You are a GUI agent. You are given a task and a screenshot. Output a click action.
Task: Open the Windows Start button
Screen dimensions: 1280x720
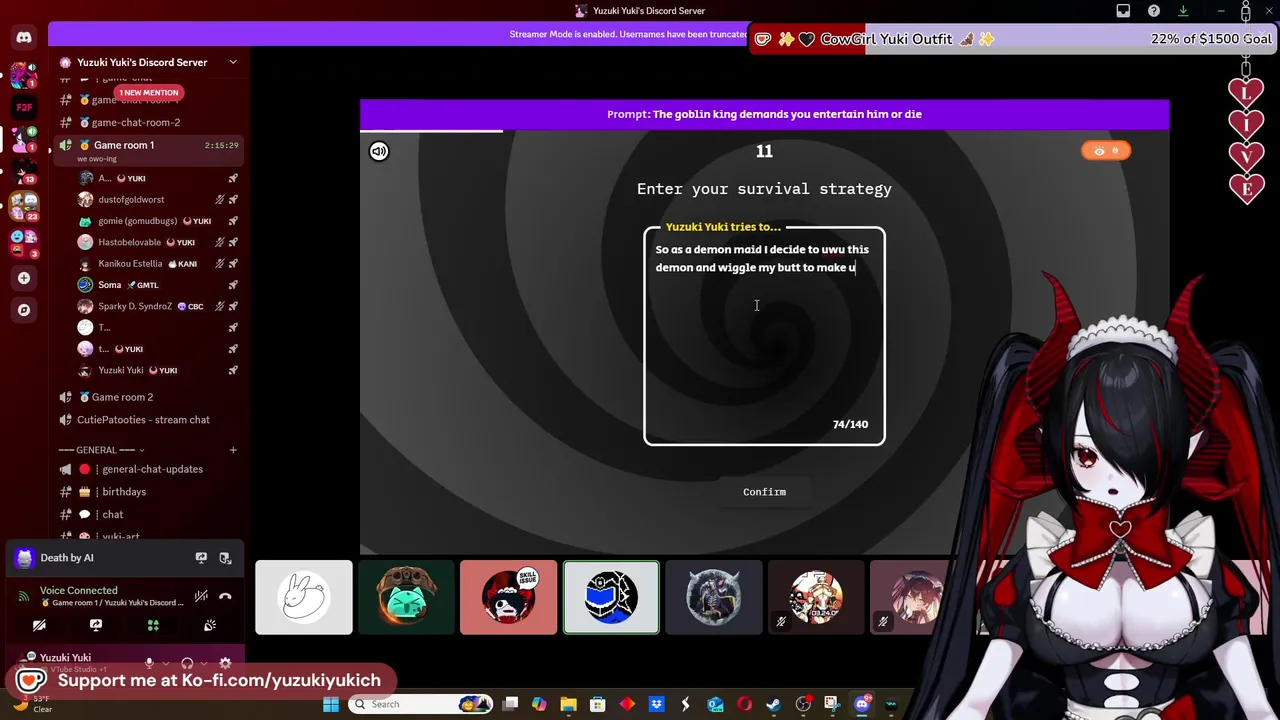coord(331,704)
